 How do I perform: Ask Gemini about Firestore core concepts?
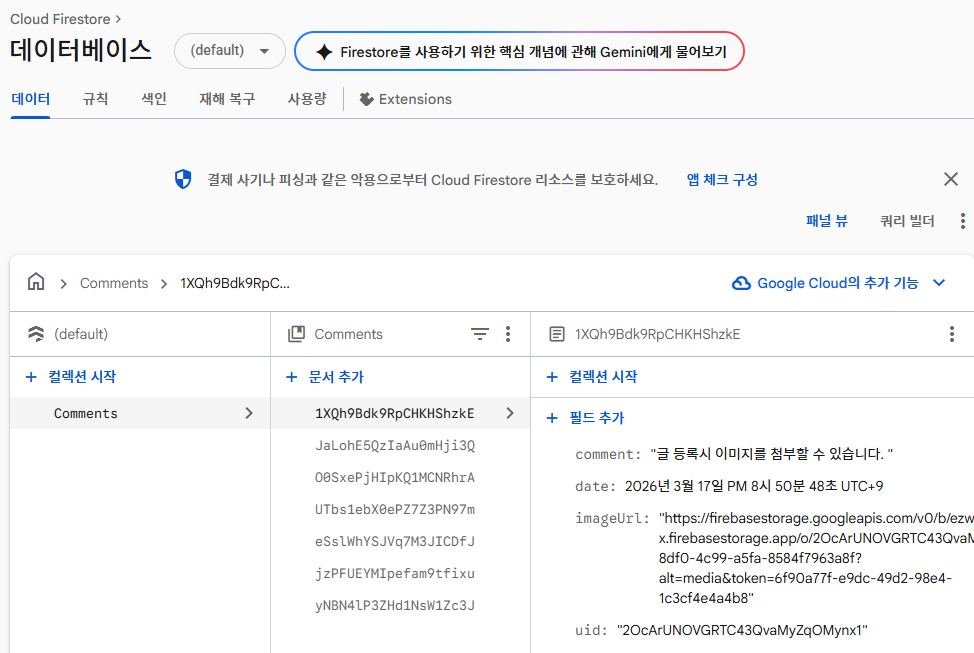pos(519,51)
